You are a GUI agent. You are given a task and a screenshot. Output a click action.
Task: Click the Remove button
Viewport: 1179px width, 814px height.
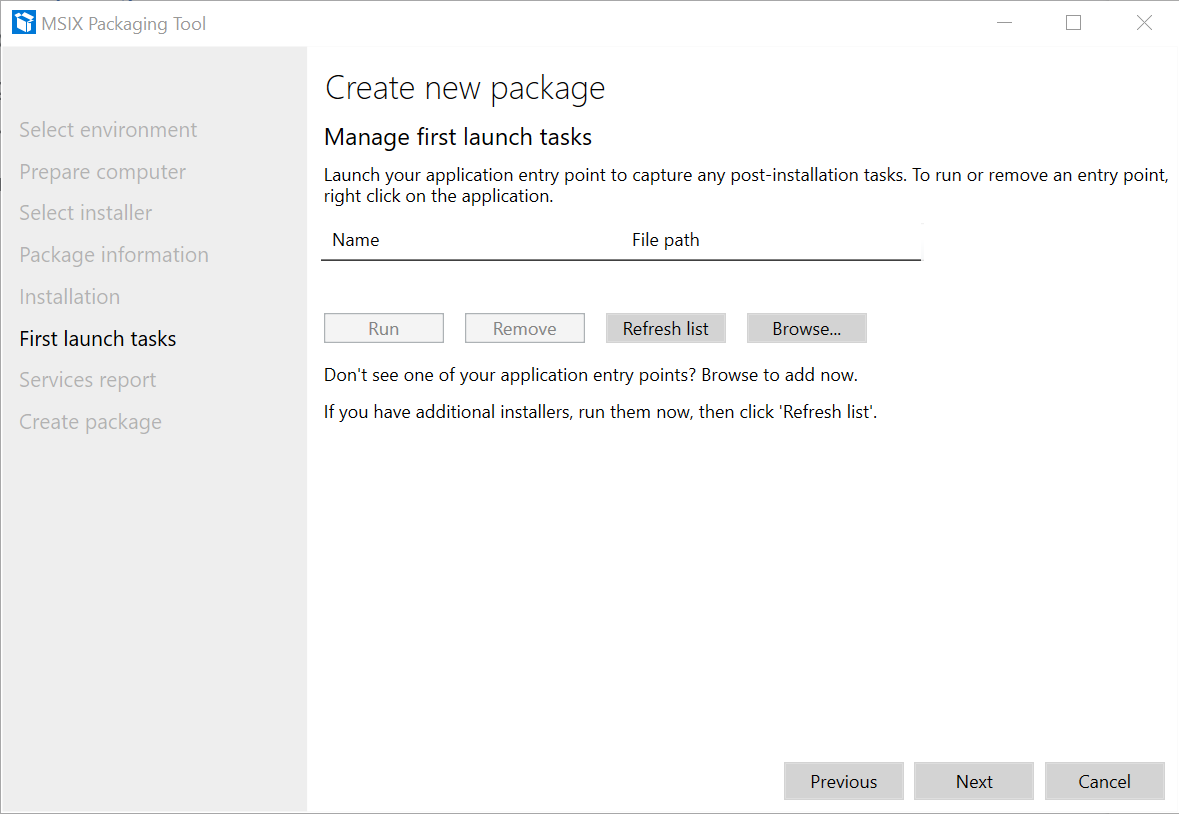click(x=525, y=328)
